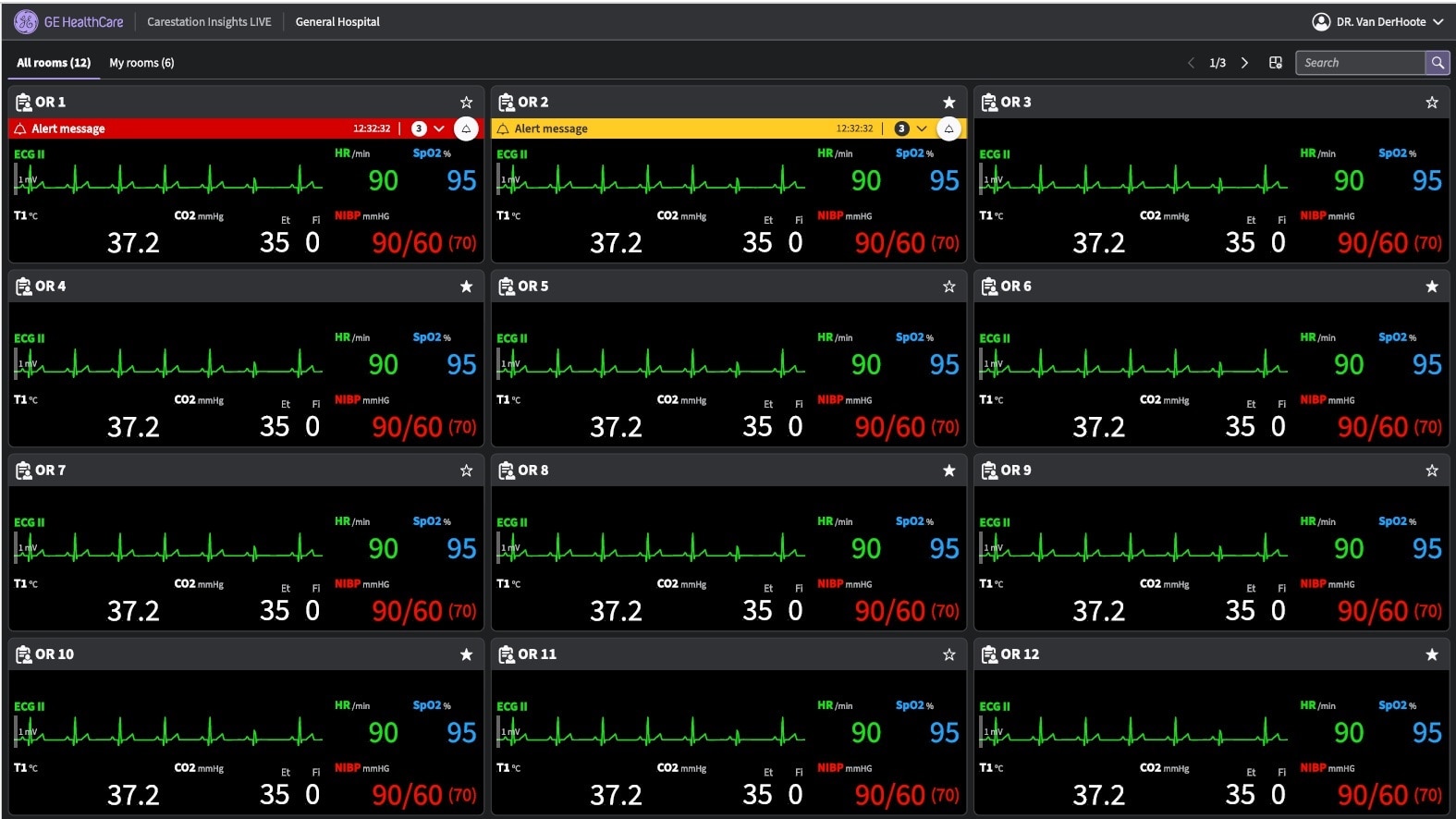Select the All rooms (12) tab
The width and height of the screenshot is (1456, 819).
54,63
